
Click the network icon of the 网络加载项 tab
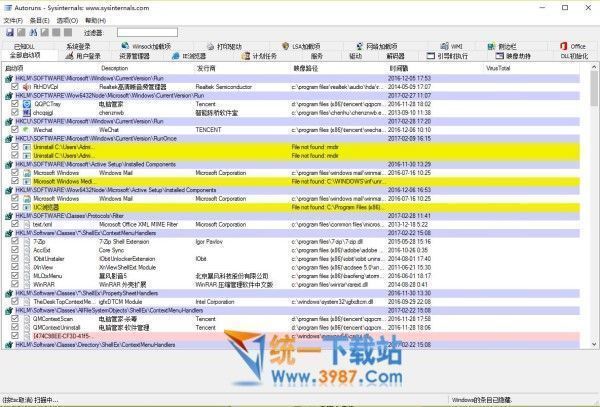click(360, 46)
